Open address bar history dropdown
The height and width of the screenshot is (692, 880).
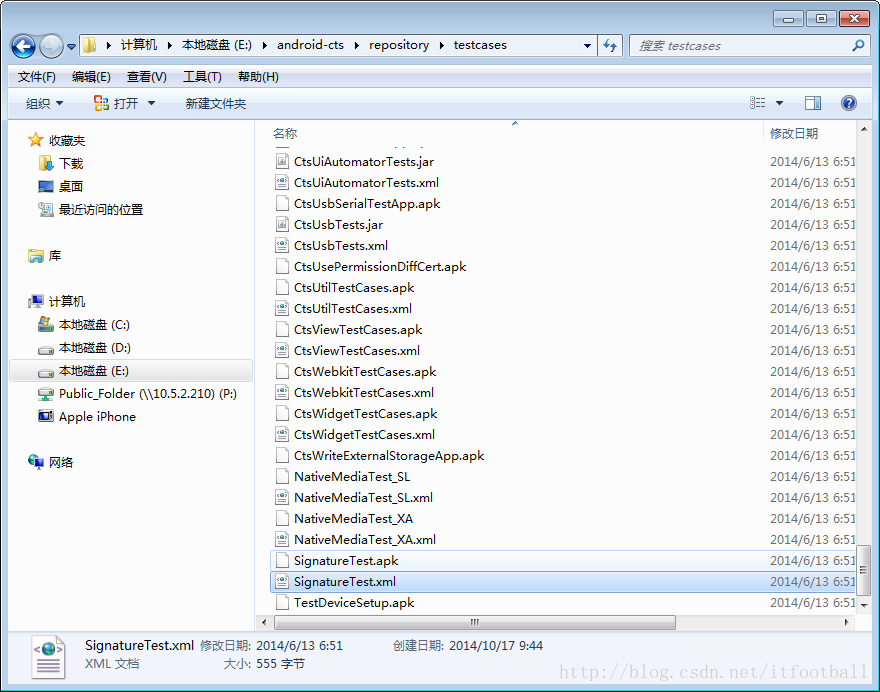coord(587,45)
